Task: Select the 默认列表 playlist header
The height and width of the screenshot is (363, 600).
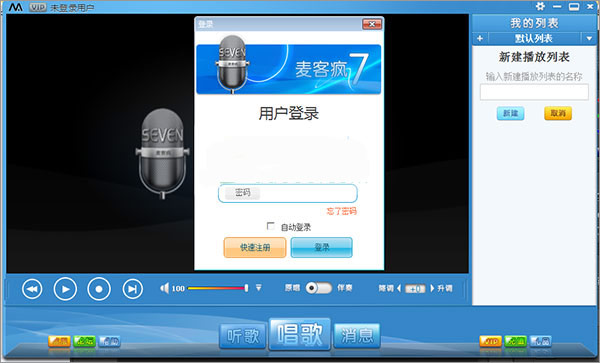Action: tap(534, 38)
